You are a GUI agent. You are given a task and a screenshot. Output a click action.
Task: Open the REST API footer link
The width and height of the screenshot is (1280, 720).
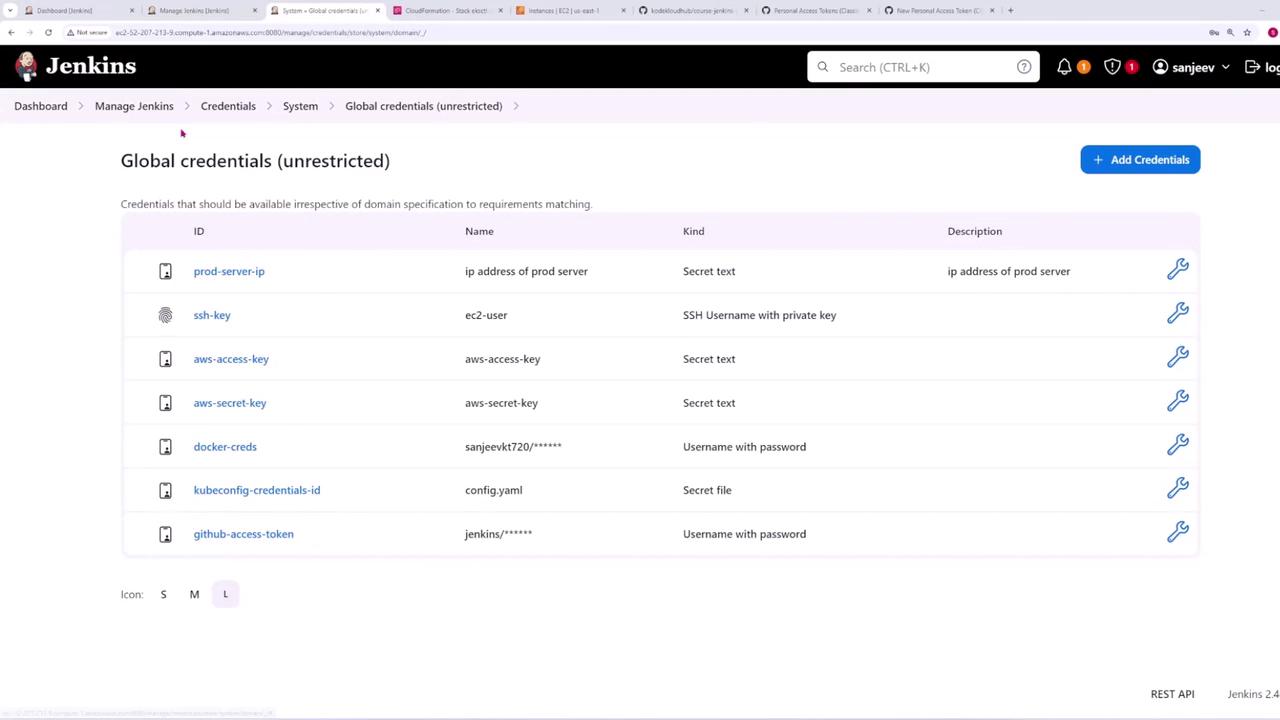(x=1172, y=694)
